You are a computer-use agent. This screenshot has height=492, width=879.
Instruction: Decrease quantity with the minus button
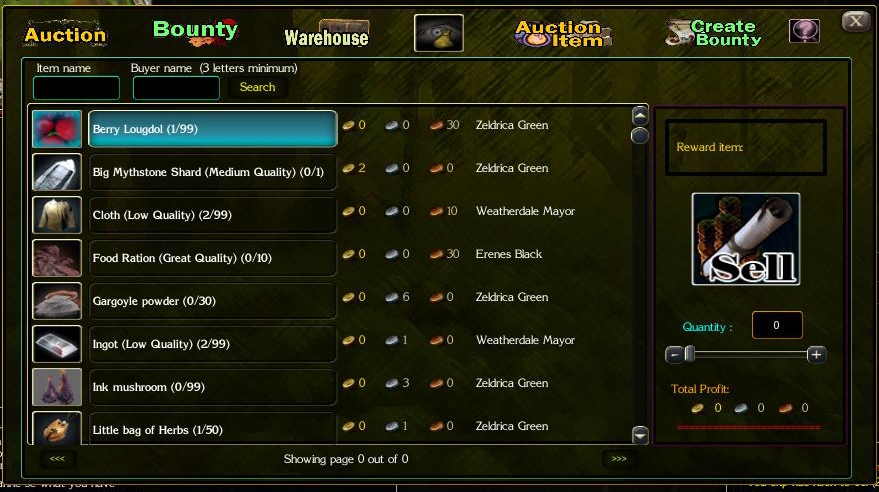pos(674,355)
